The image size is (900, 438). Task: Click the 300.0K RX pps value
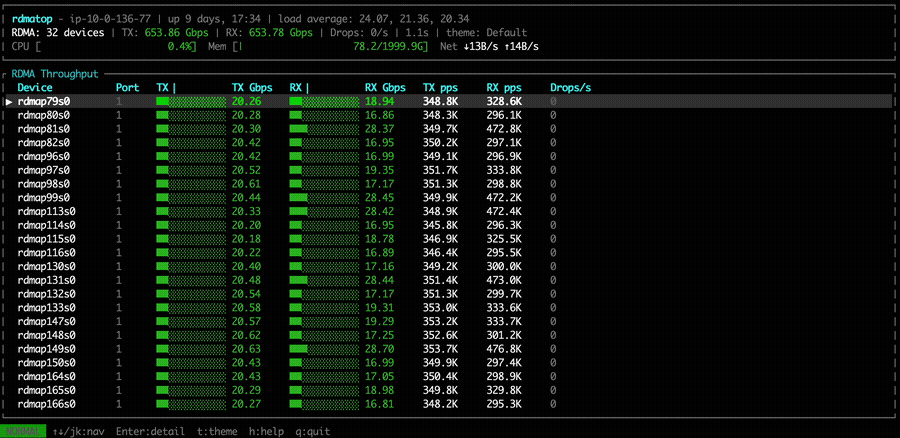[504, 267]
